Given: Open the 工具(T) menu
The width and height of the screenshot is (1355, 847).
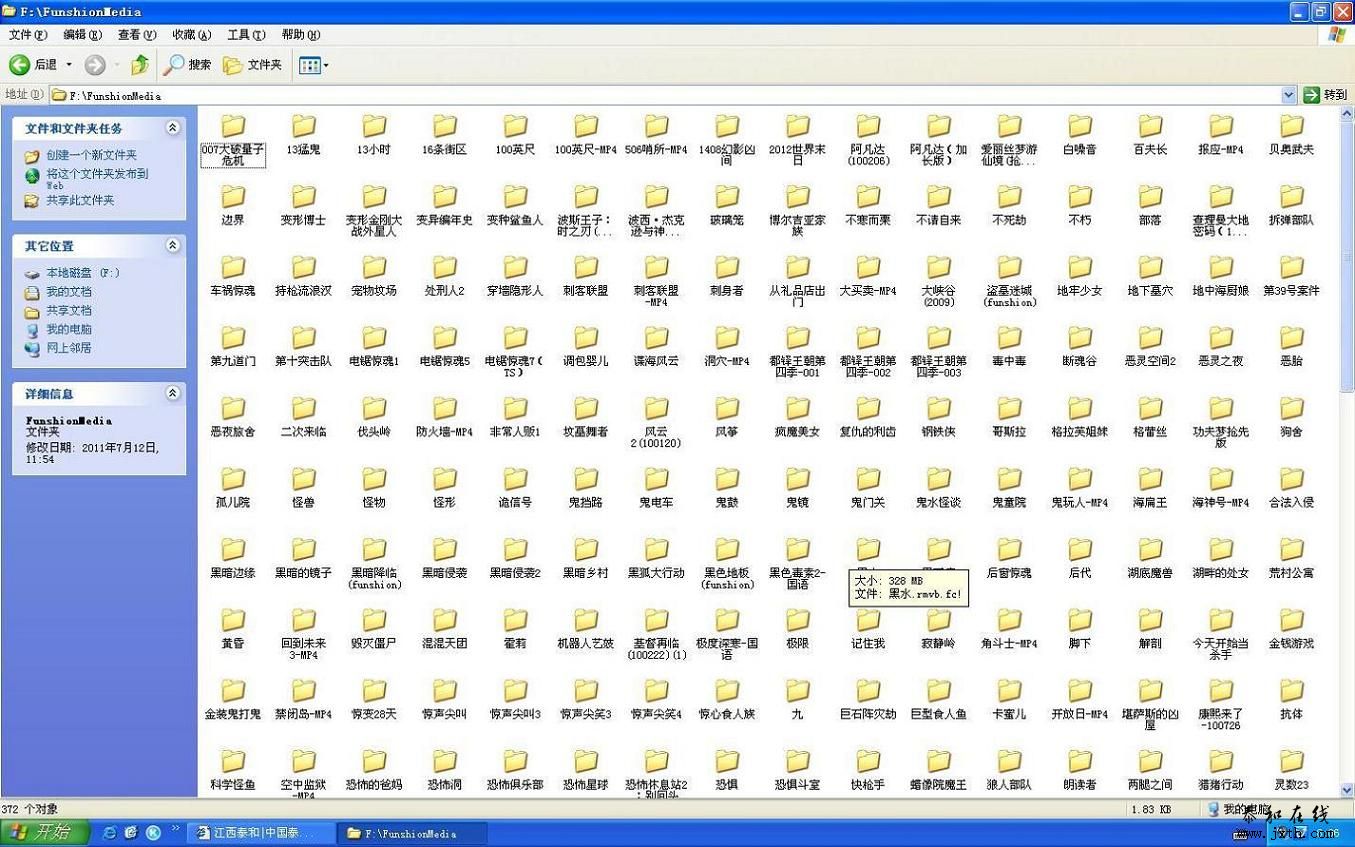Looking at the screenshot, I should (x=245, y=34).
